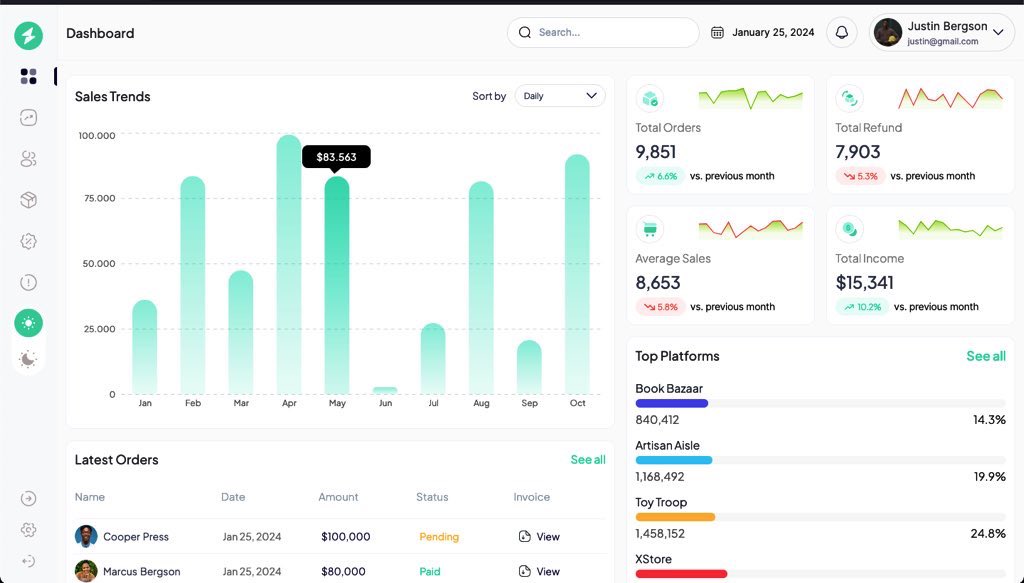Click the Total Income coin icon
This screenshot has width=1024, height=583.
(x=849, y=228)
